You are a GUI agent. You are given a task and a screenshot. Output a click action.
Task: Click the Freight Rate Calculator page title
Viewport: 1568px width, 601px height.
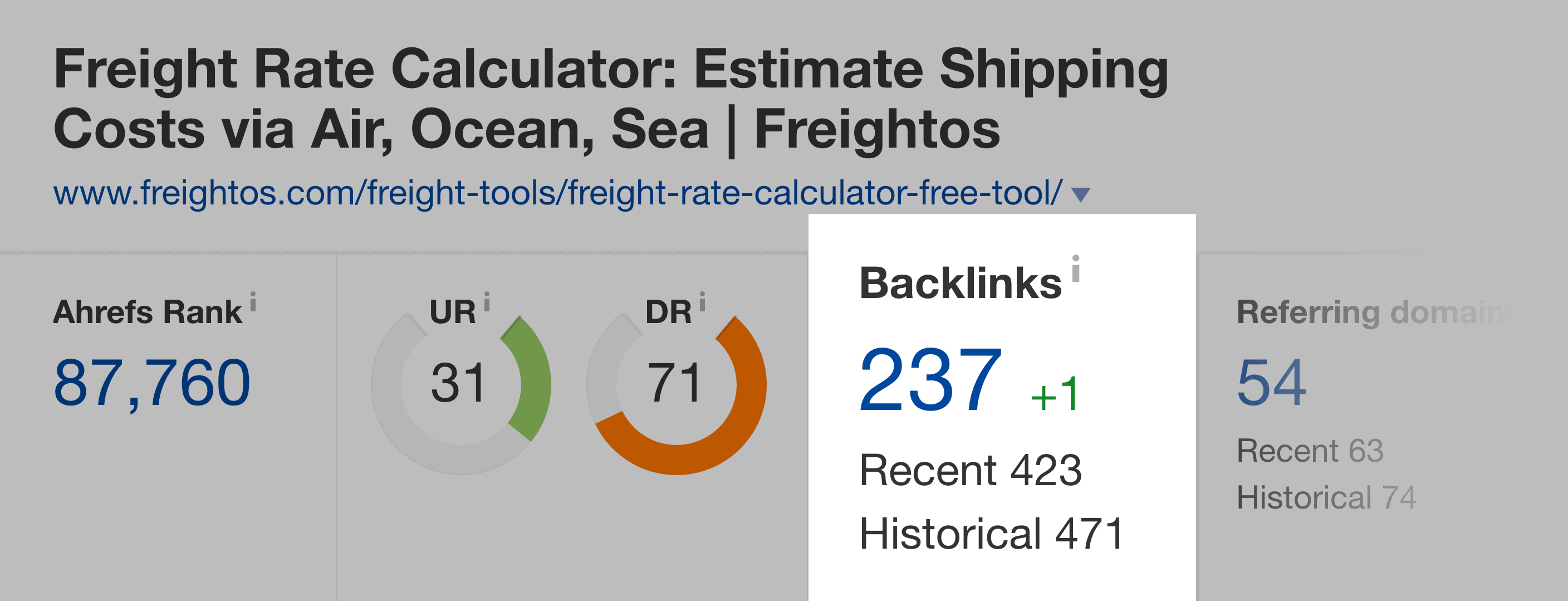(x=611, y=99)
